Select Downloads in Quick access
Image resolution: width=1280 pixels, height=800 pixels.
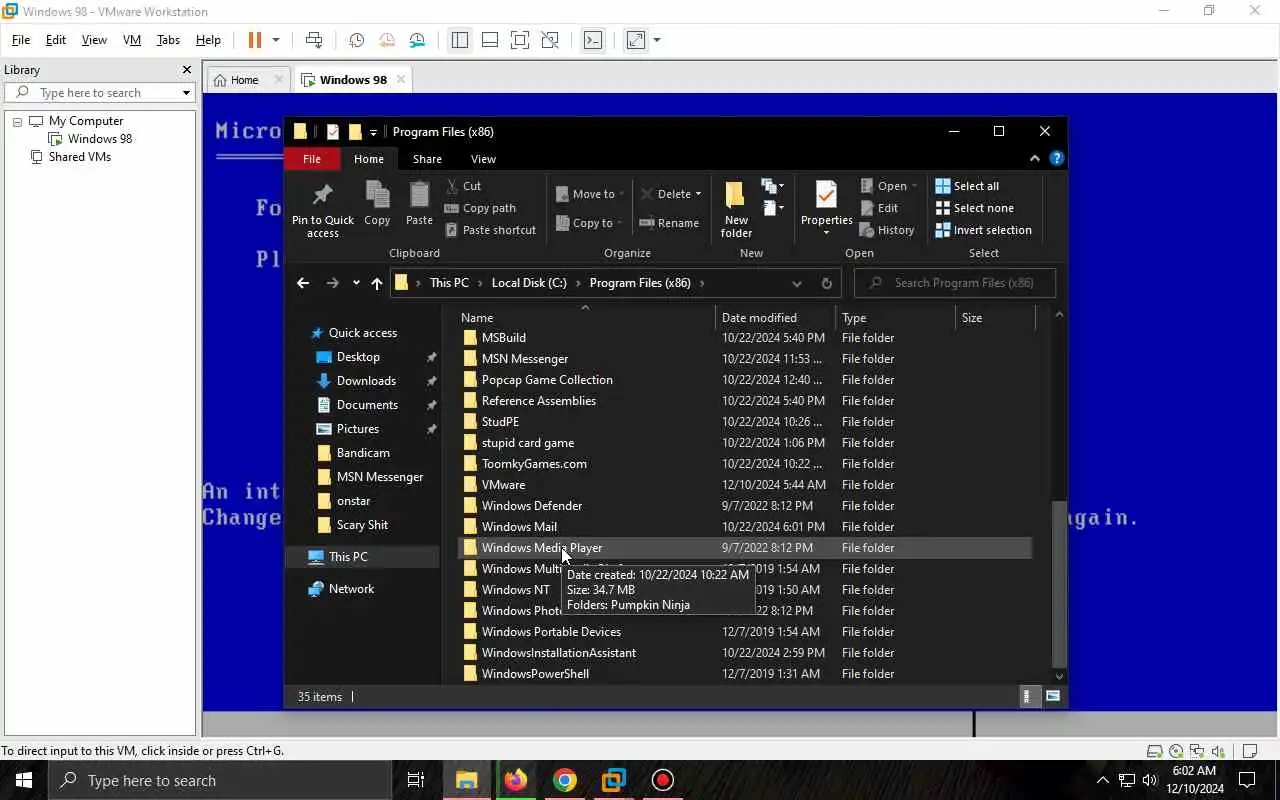click(366, 381)
